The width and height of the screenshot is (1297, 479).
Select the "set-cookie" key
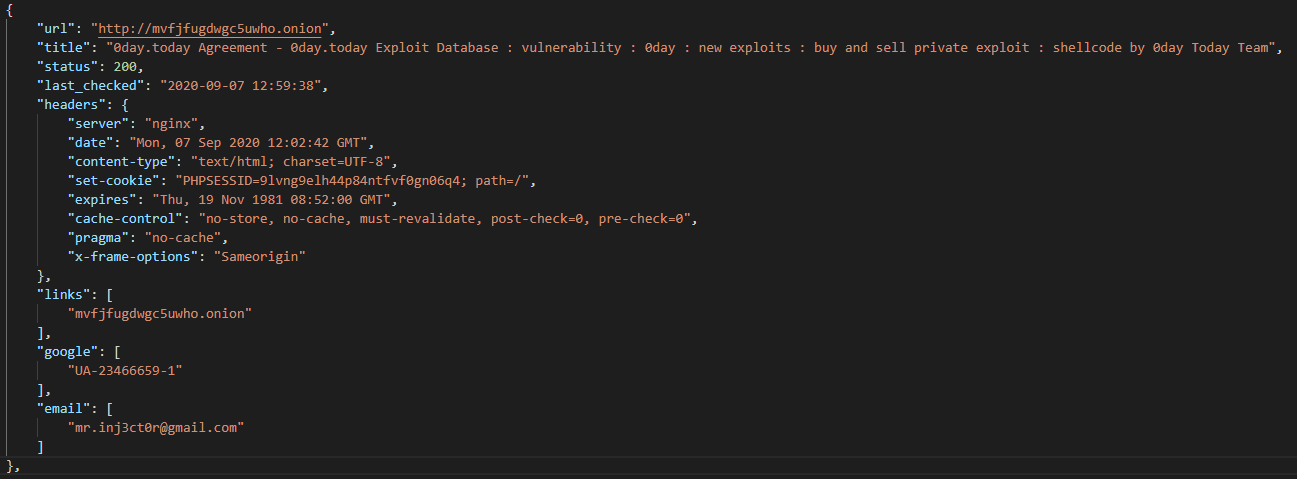tap(114, 181)
